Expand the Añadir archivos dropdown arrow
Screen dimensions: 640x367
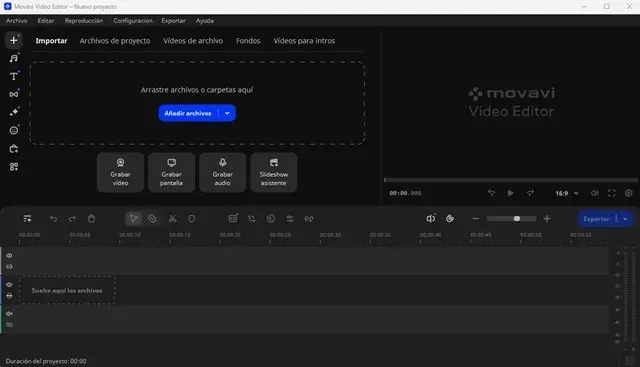pyautogui.click(x=227, y=113)
